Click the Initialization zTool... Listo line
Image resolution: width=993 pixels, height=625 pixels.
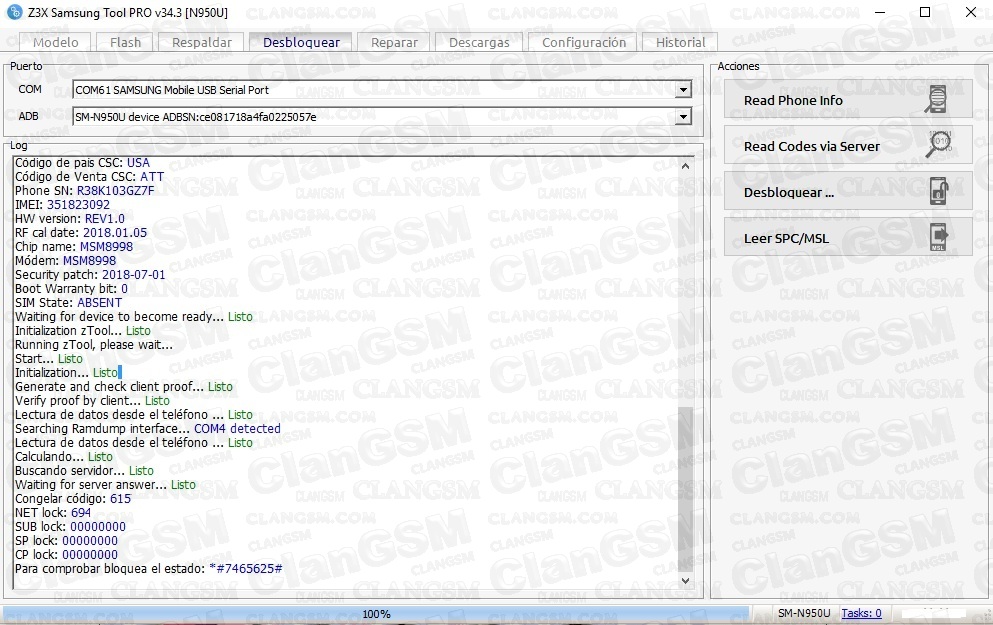[82, 331]
